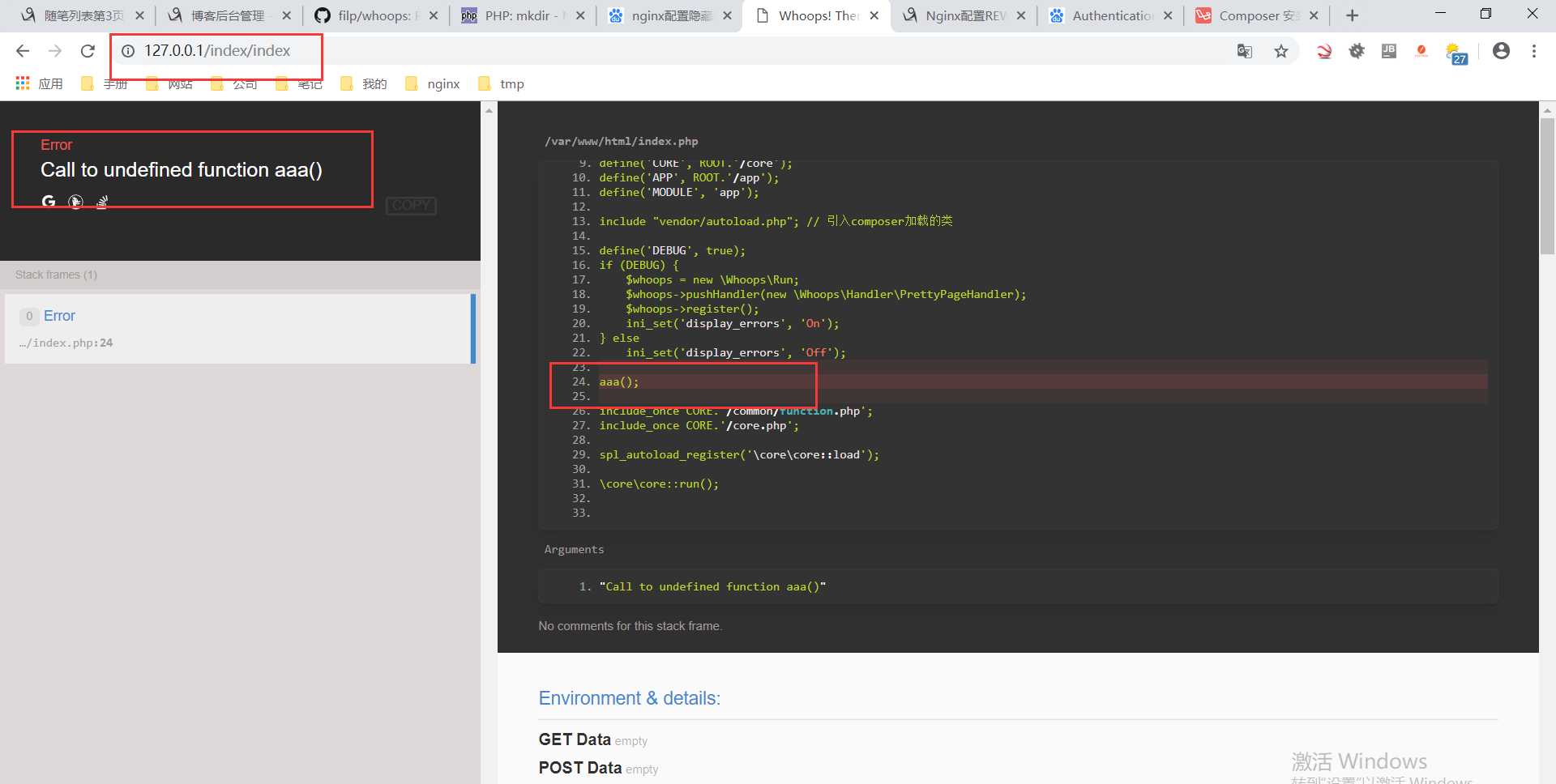Close the PHP: mkdir tab
Viewport: 1556px width, 784px height.
[580, 15]
